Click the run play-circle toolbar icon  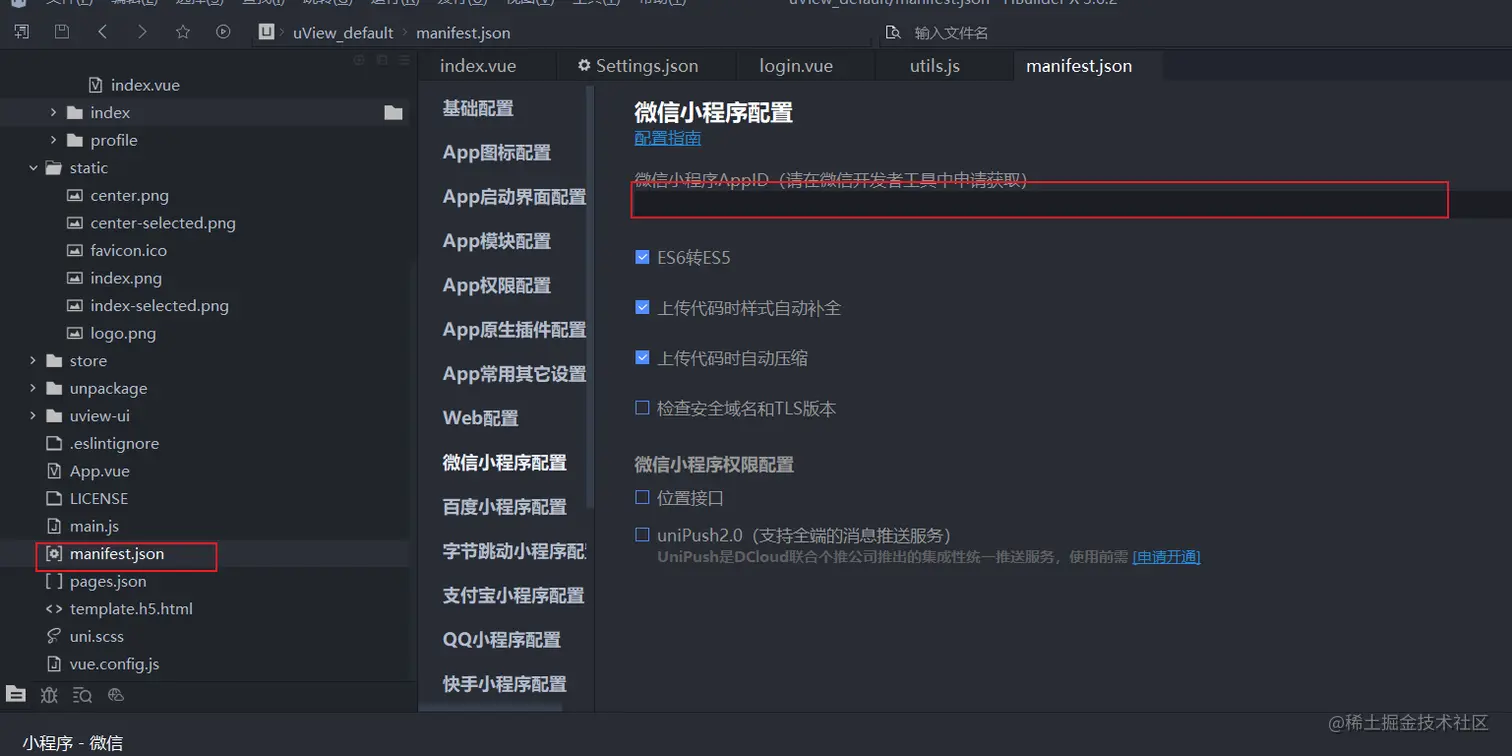point(223,32)
